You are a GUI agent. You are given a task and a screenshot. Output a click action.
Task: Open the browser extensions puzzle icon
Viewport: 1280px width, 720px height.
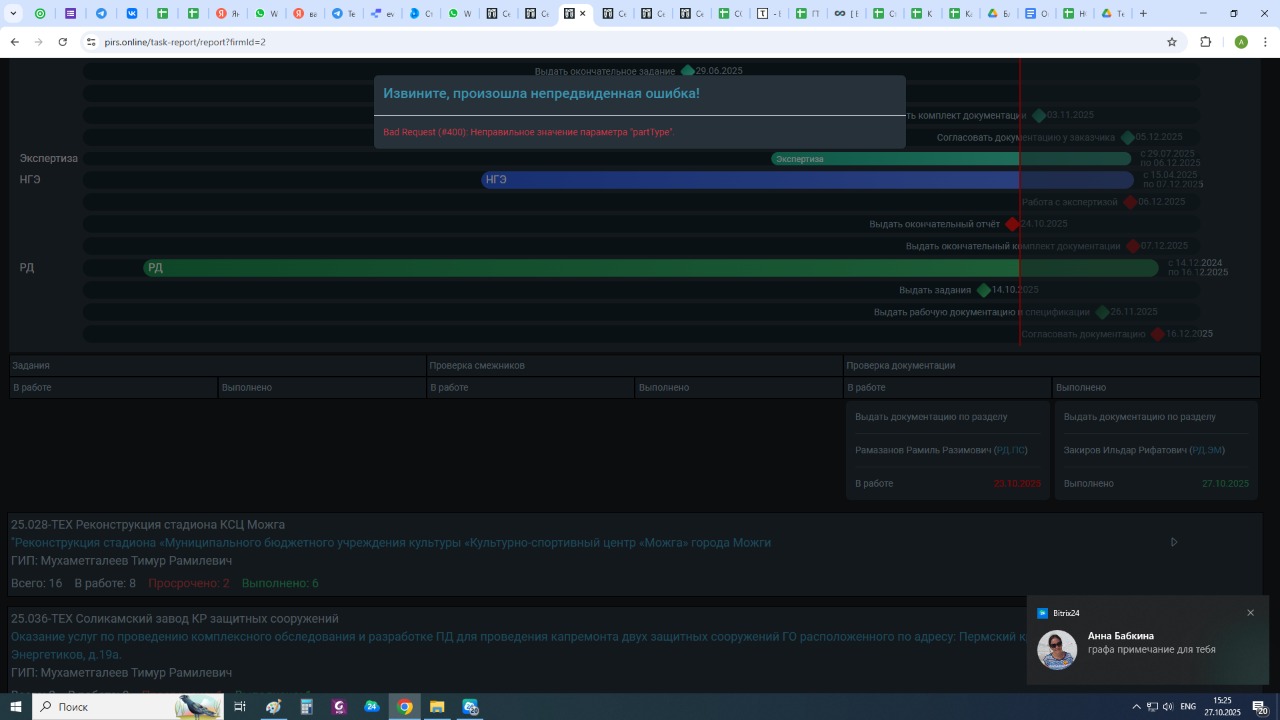[1205, 42]
